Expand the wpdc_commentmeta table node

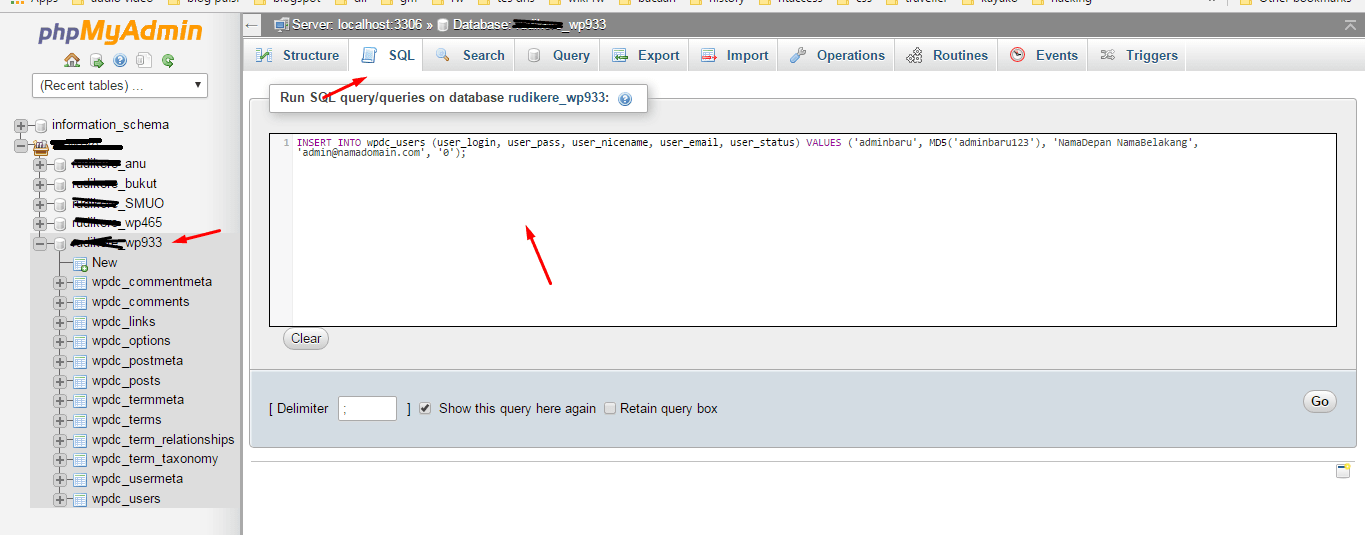coord(61,283)
